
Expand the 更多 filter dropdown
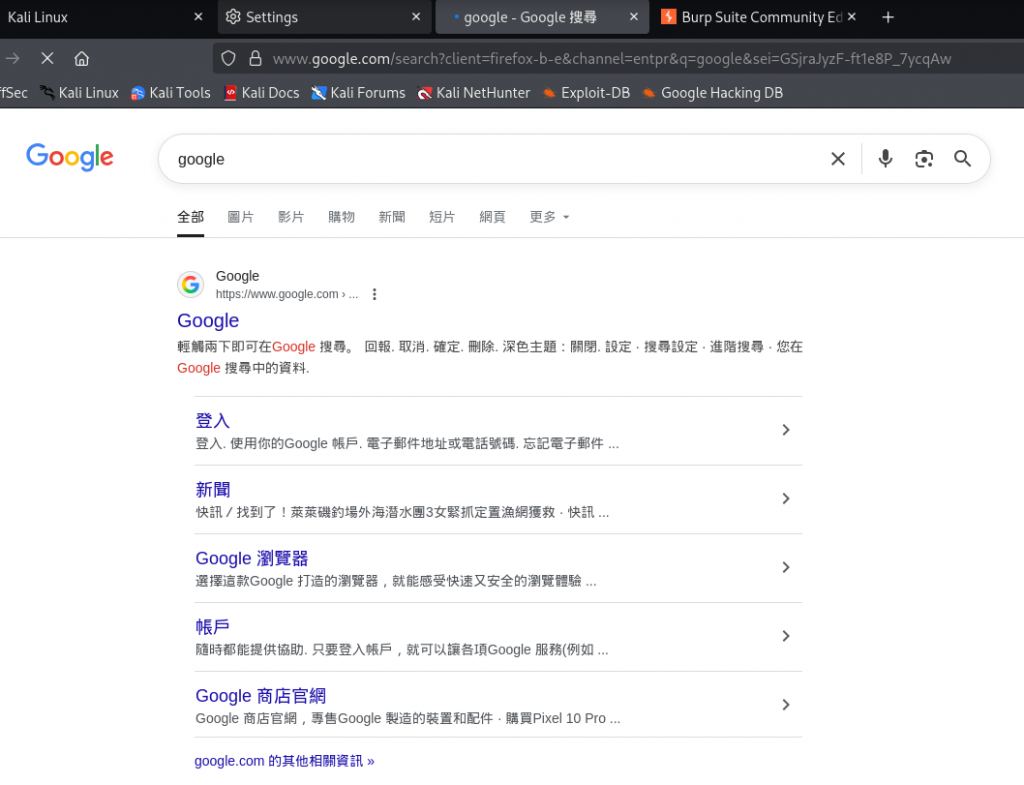(549, 217)
